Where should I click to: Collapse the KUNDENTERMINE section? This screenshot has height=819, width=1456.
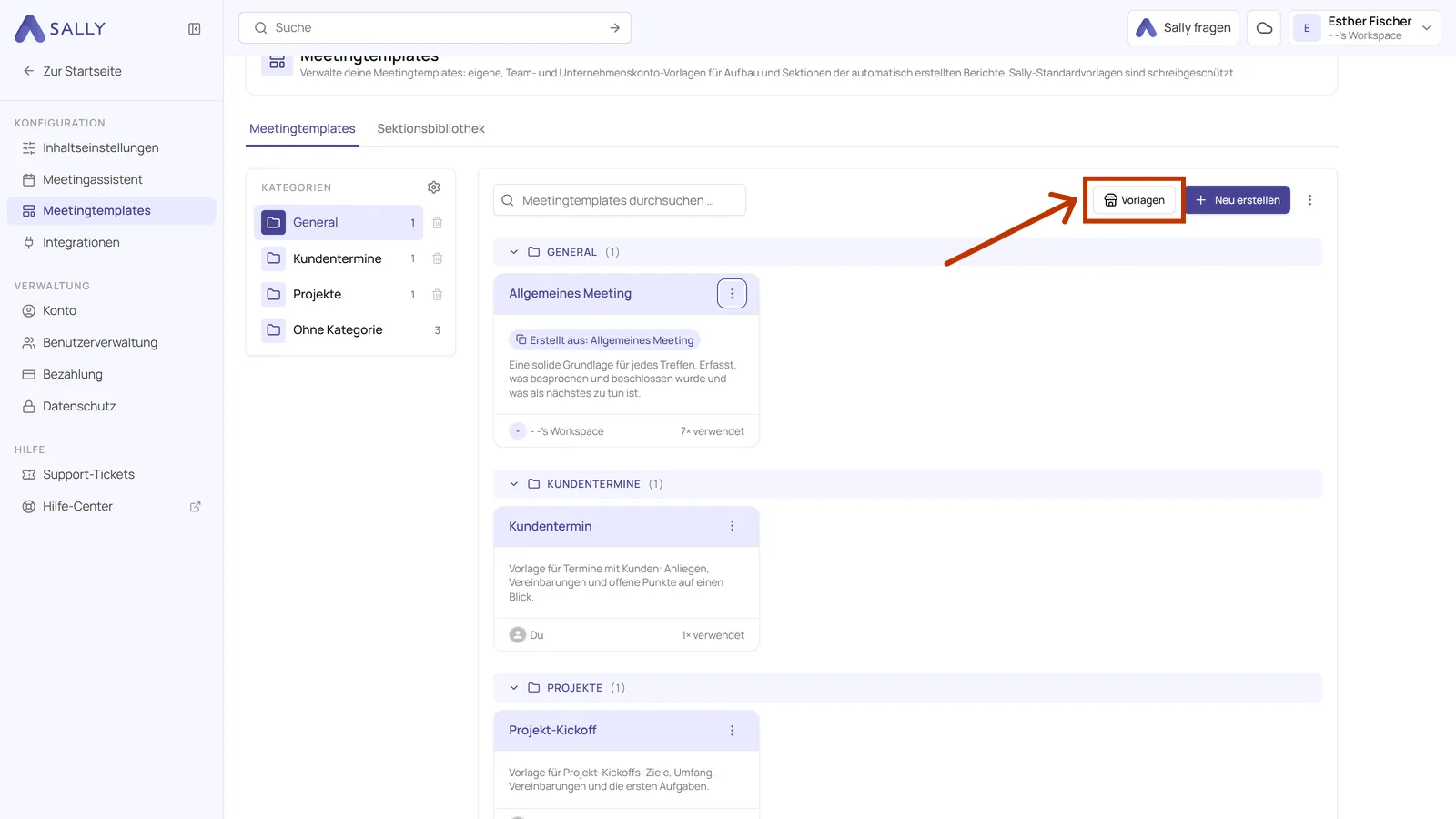point(514,484)
